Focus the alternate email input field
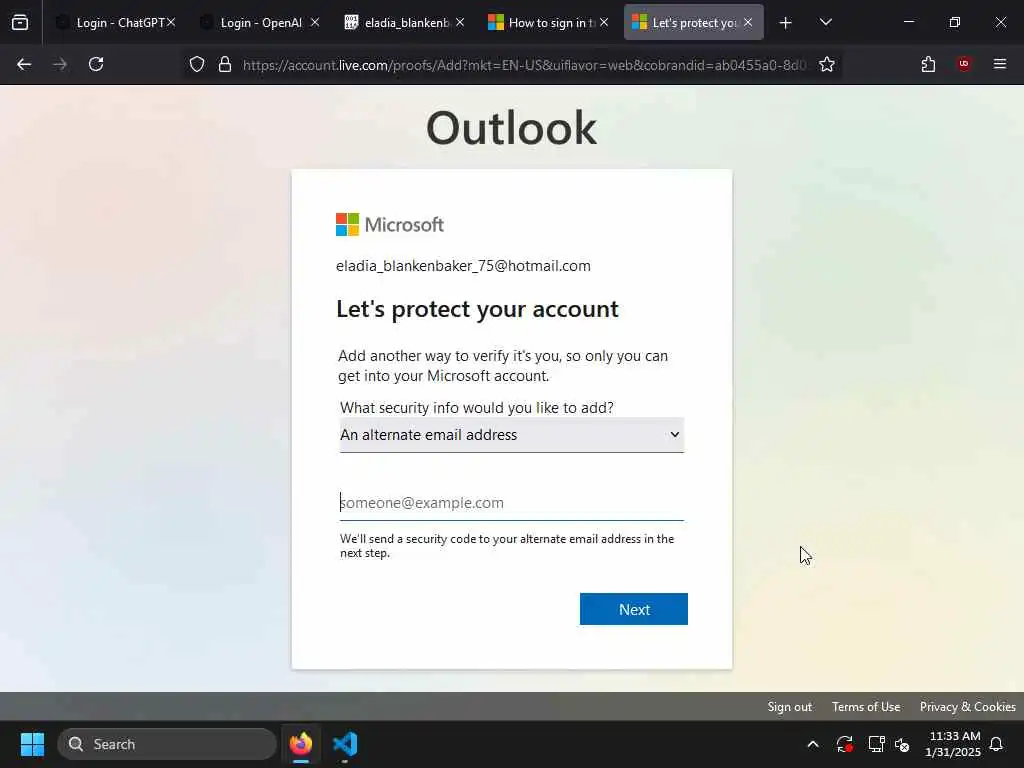The image size is (1024, 768). pyautogui.click(x=511, y=503)
